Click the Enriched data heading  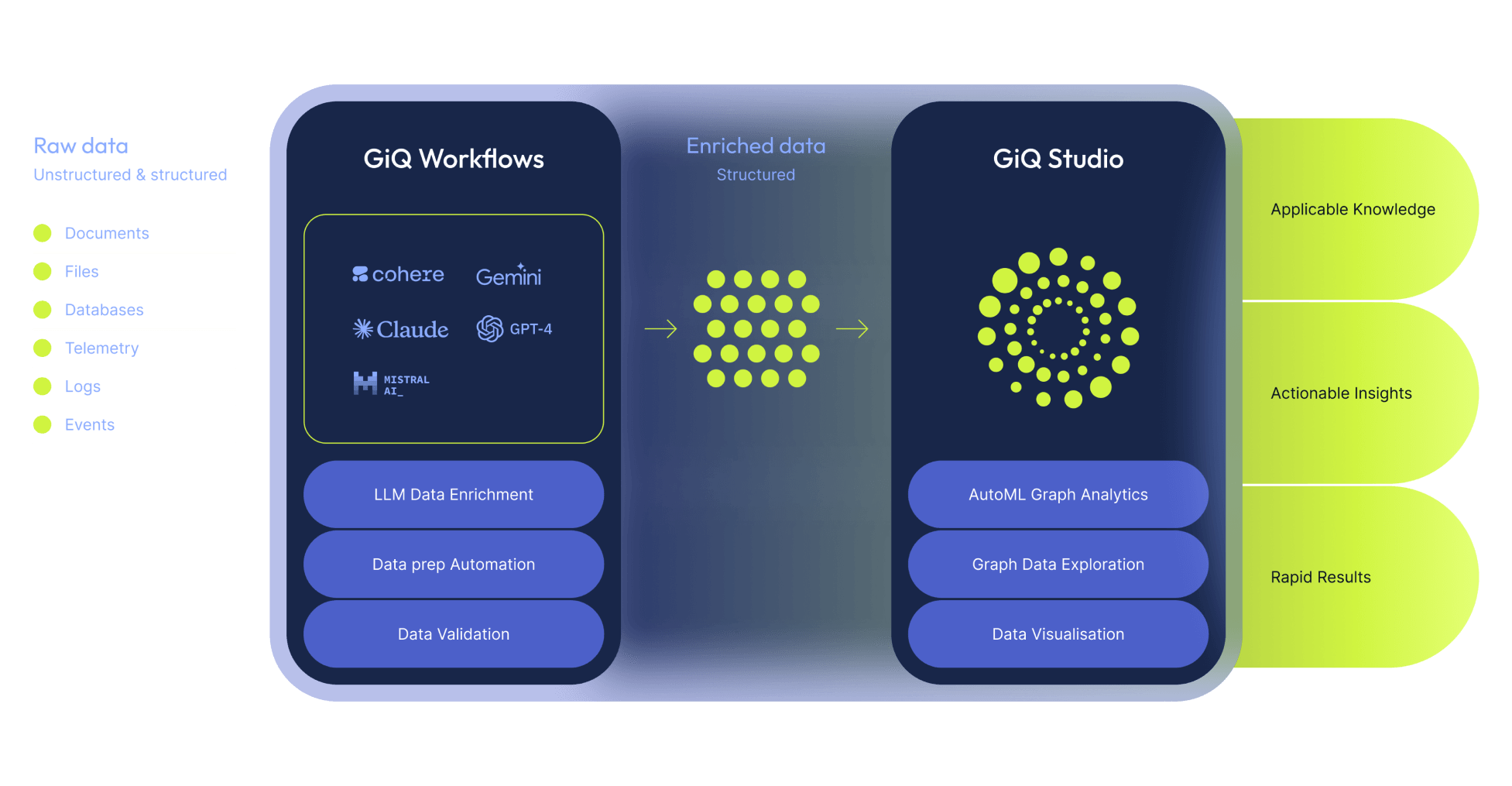pos(756,146)
